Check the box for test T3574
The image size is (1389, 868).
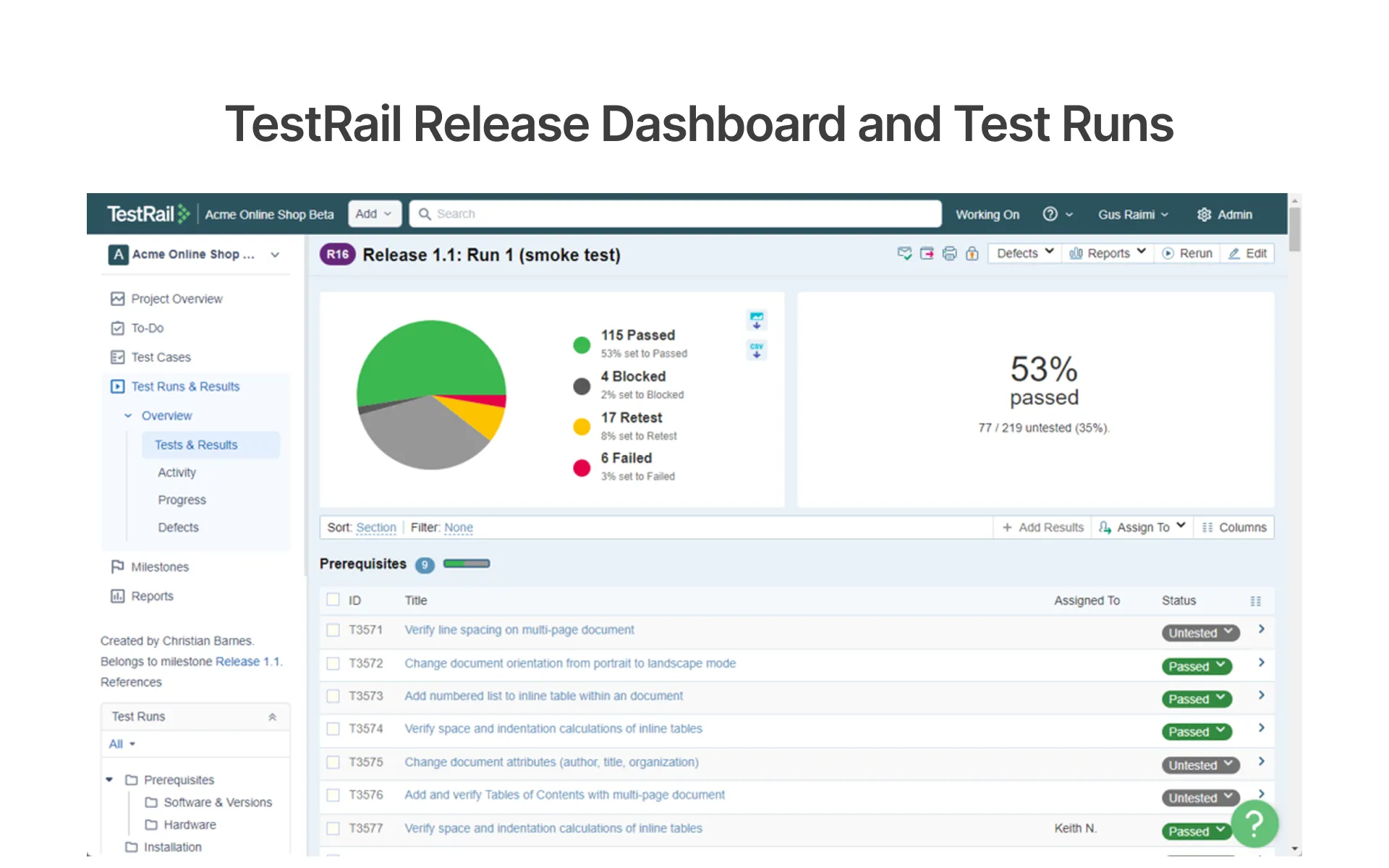coord(333,729)
